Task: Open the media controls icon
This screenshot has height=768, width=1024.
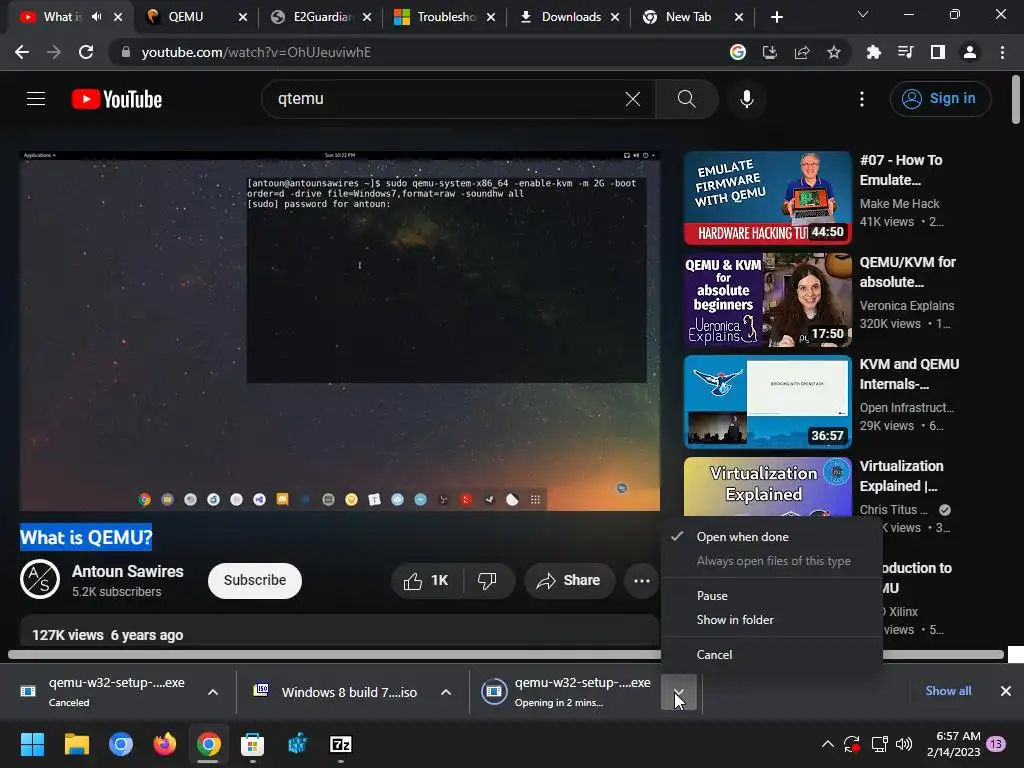Action: click(905, 52)
